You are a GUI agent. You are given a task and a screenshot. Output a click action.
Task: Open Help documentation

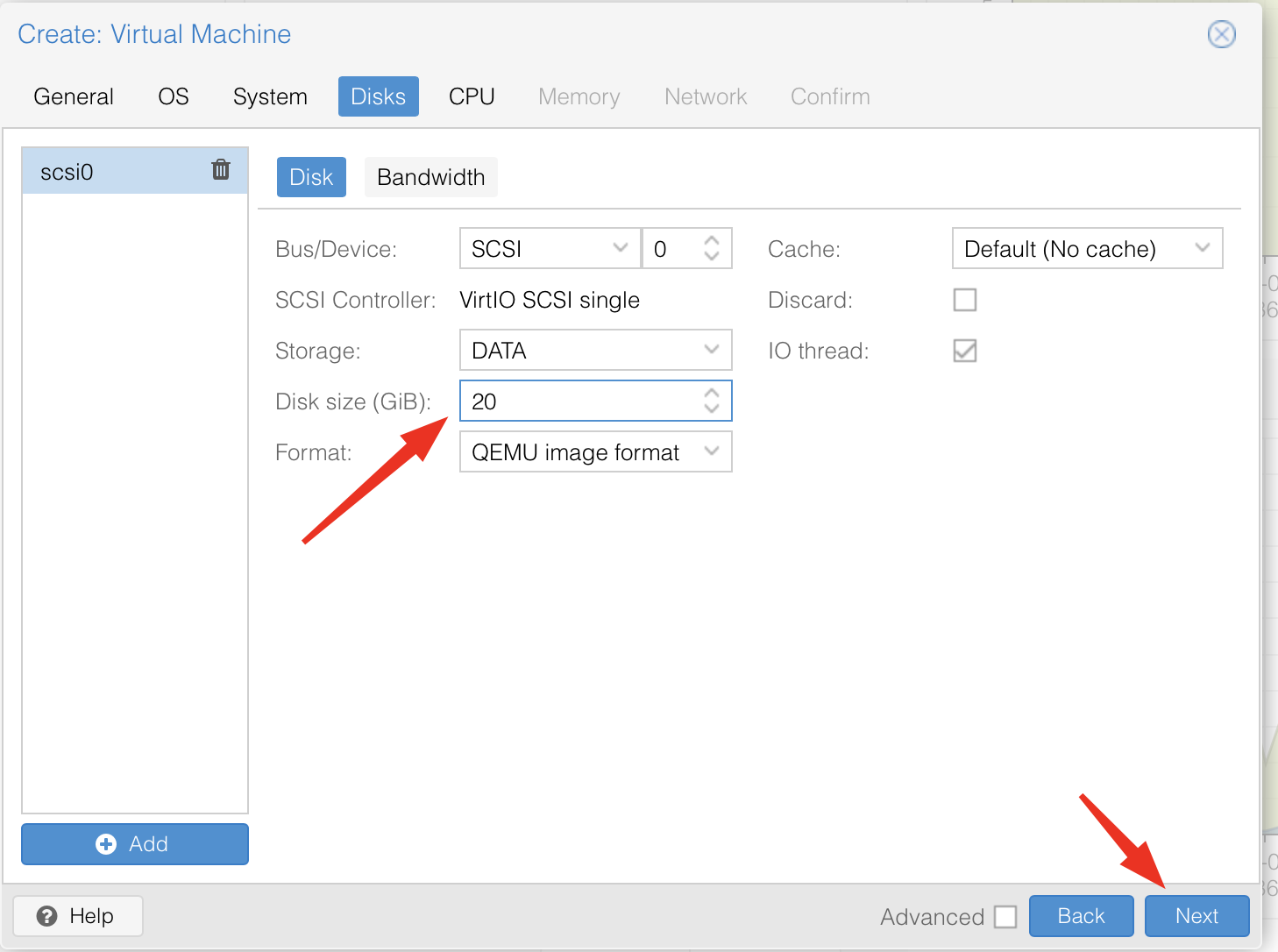click(x=78, y=916)
